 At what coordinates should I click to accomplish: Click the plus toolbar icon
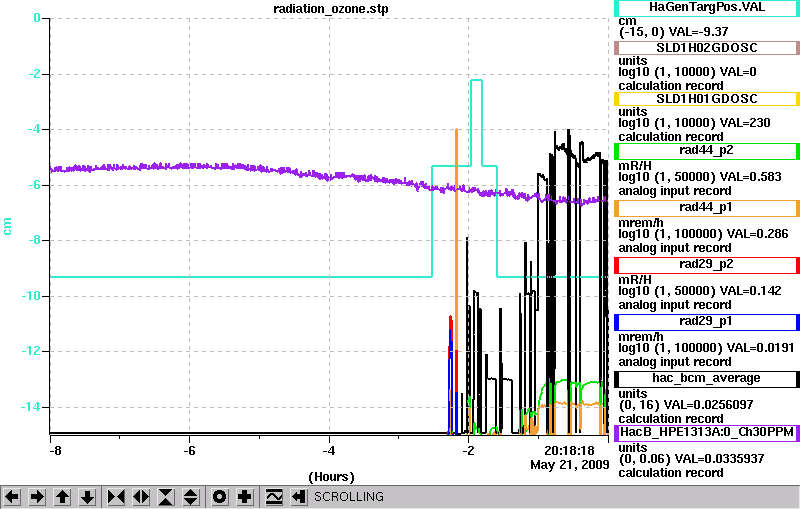(x=245, y=497)
